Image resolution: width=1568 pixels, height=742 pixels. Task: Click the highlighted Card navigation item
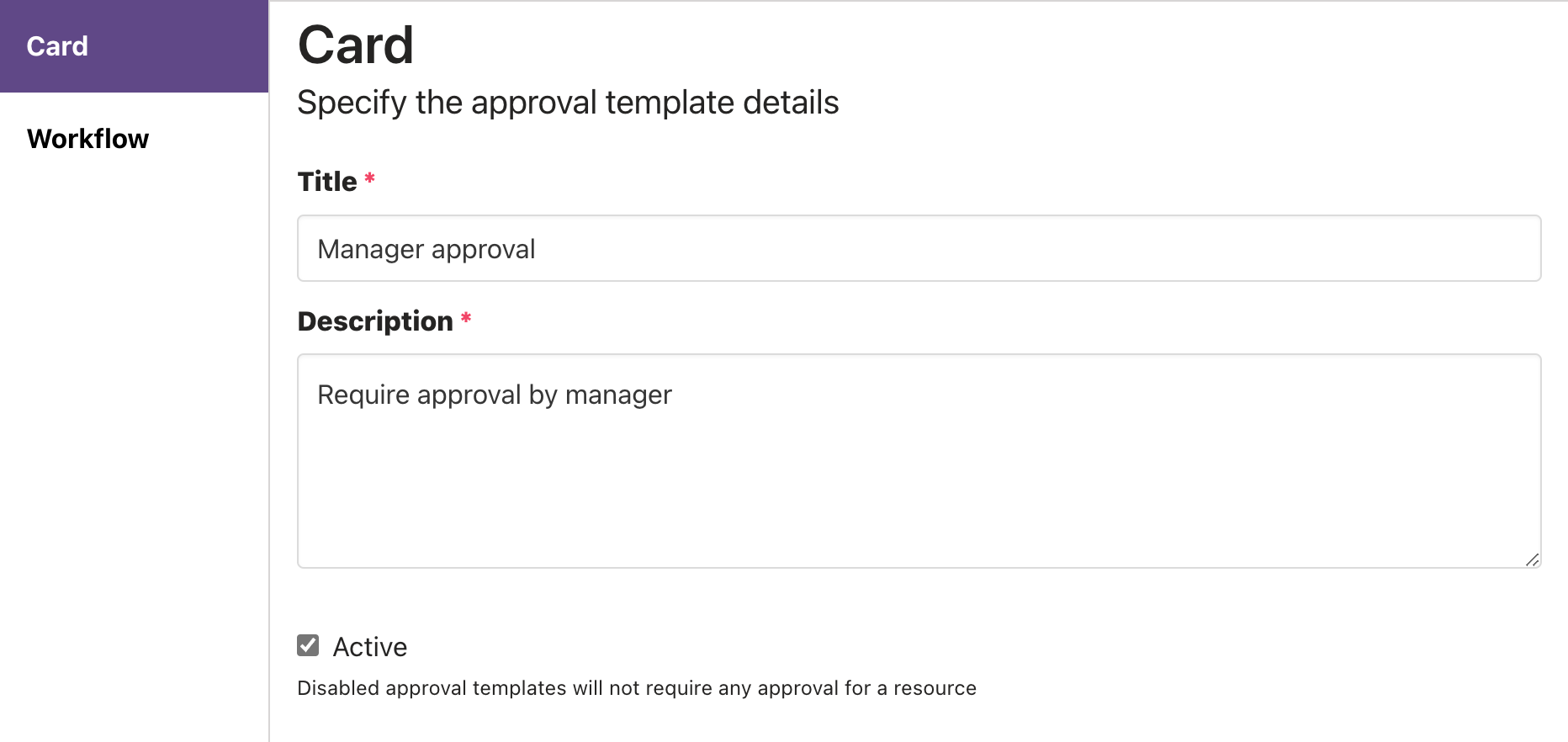tap(56, 46)
